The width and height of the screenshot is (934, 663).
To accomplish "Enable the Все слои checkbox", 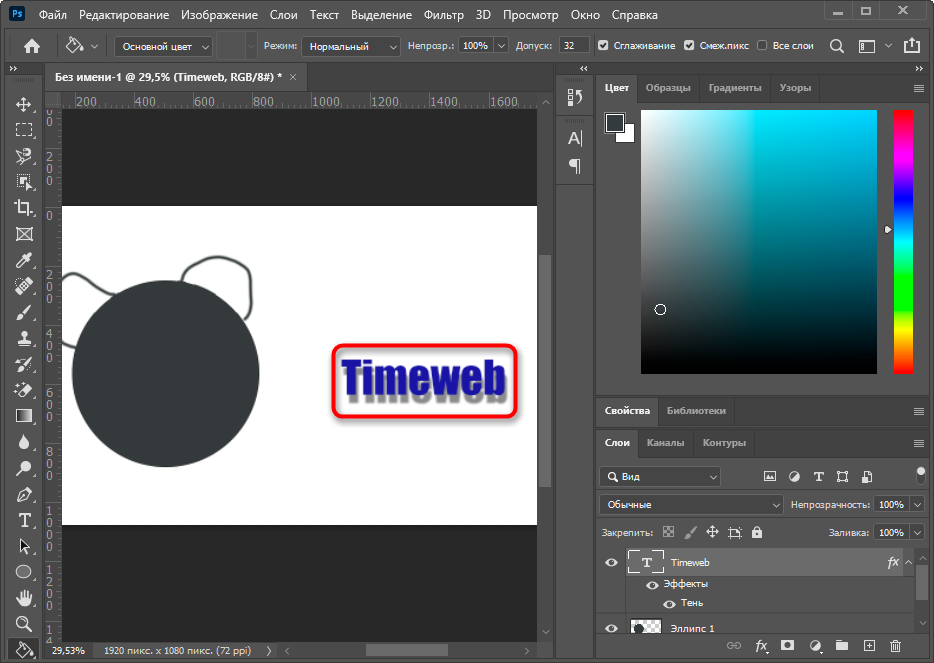I will [762, 46].
